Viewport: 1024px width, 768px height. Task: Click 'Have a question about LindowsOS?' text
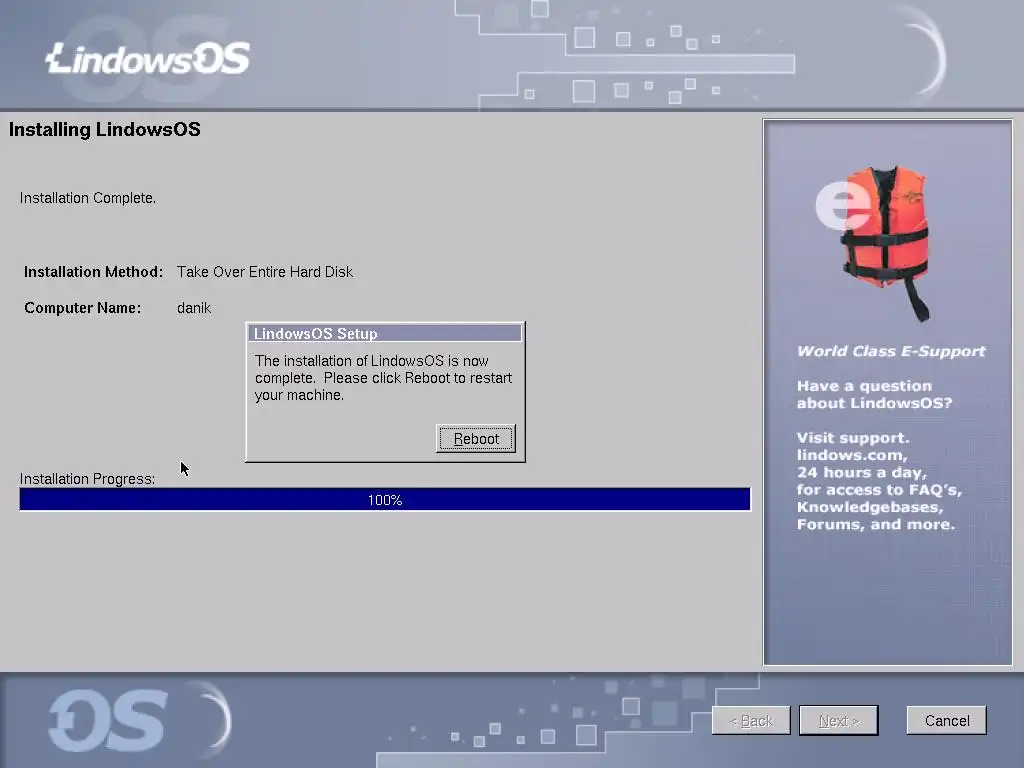pyautogui.click(x=874, y=394)
